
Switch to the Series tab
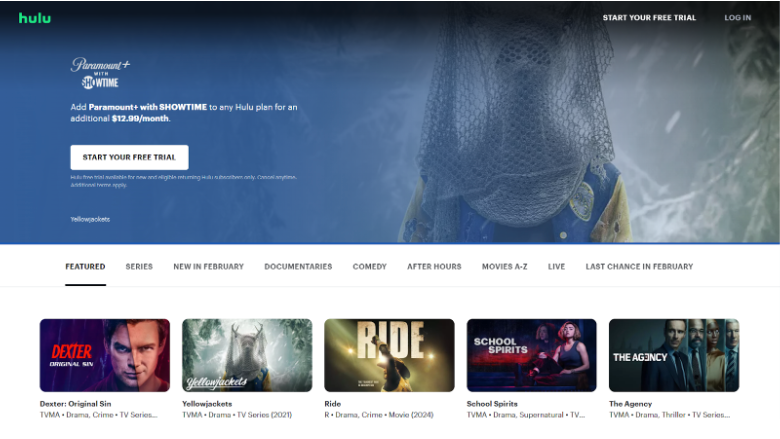click(139, 266)
